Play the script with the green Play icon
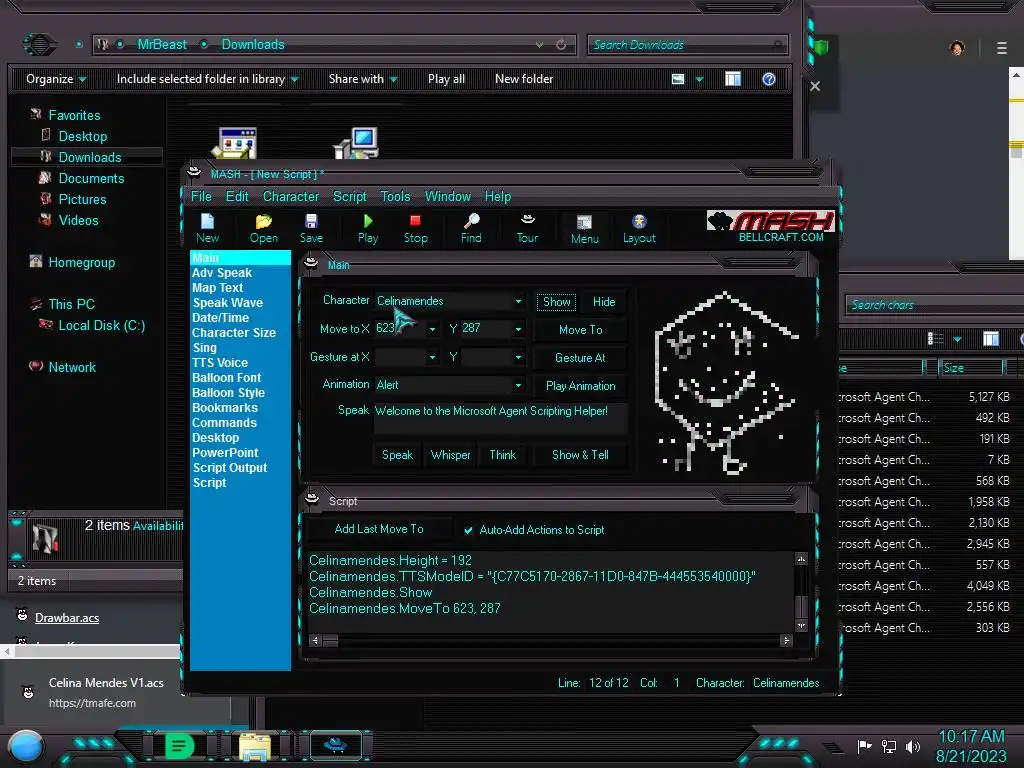This screenshot has width=1024, height=768. coord(368,229)
